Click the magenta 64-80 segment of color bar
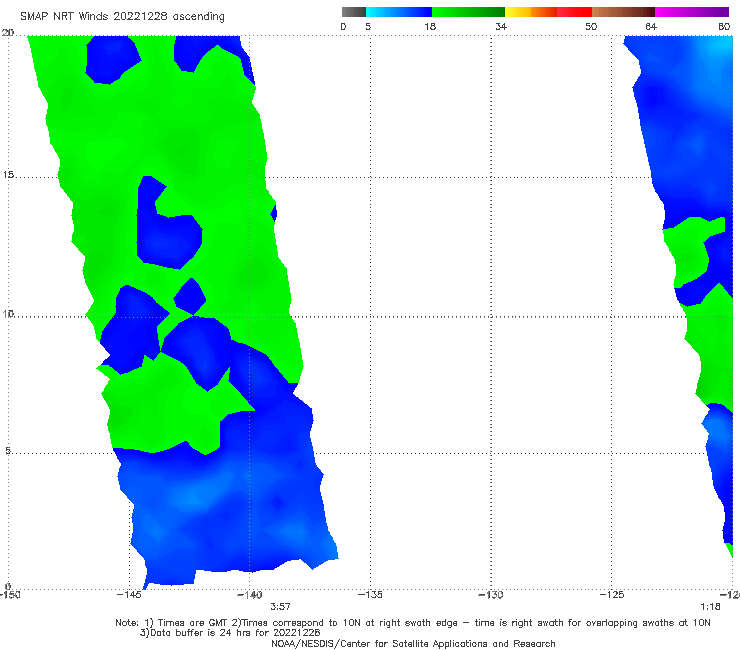This screenshot has height=650, width=740. pos(692,12)
